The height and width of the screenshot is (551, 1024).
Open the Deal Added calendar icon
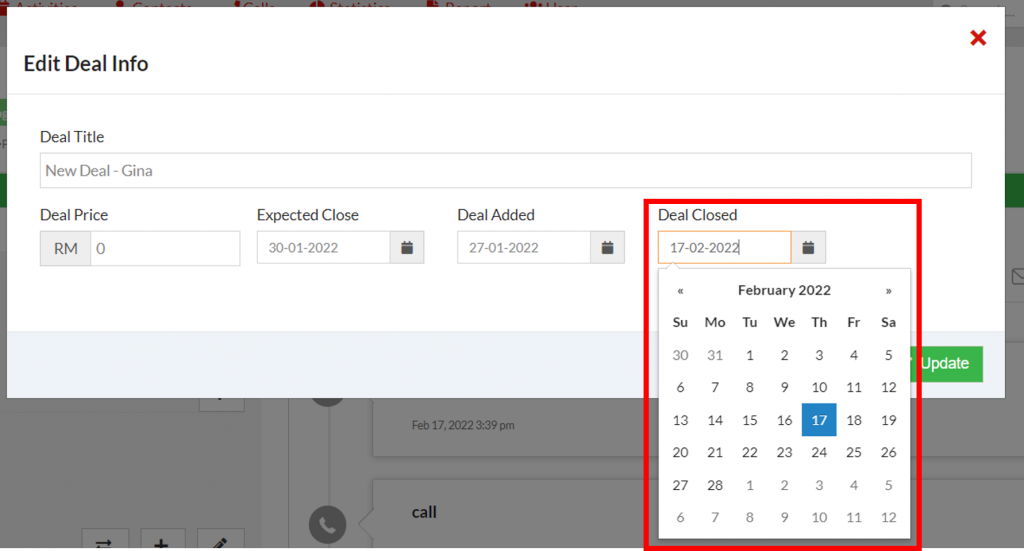pyautogui.click(x=607, y=247)
